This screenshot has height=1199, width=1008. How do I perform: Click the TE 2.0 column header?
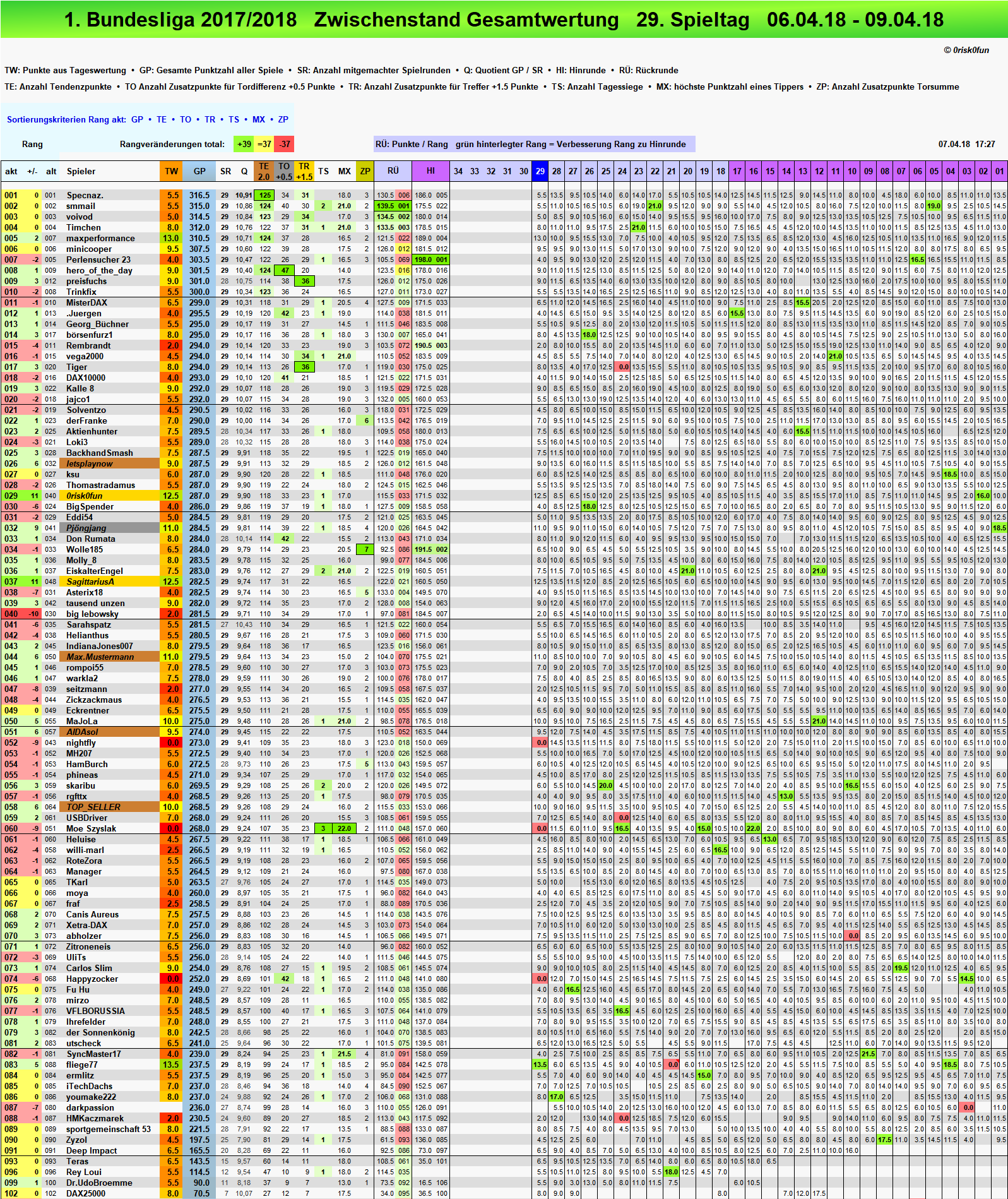pos(264,171)
